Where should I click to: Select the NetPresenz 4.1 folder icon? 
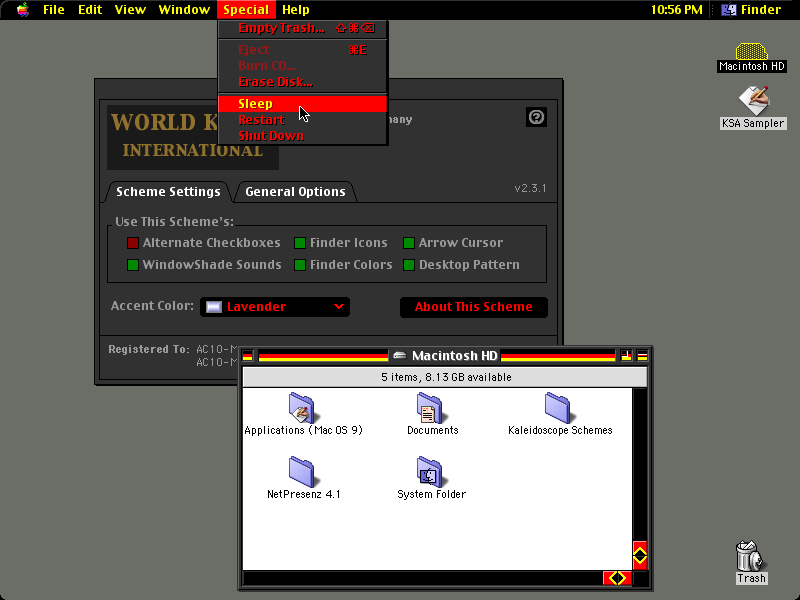click(x=302, y=471)
